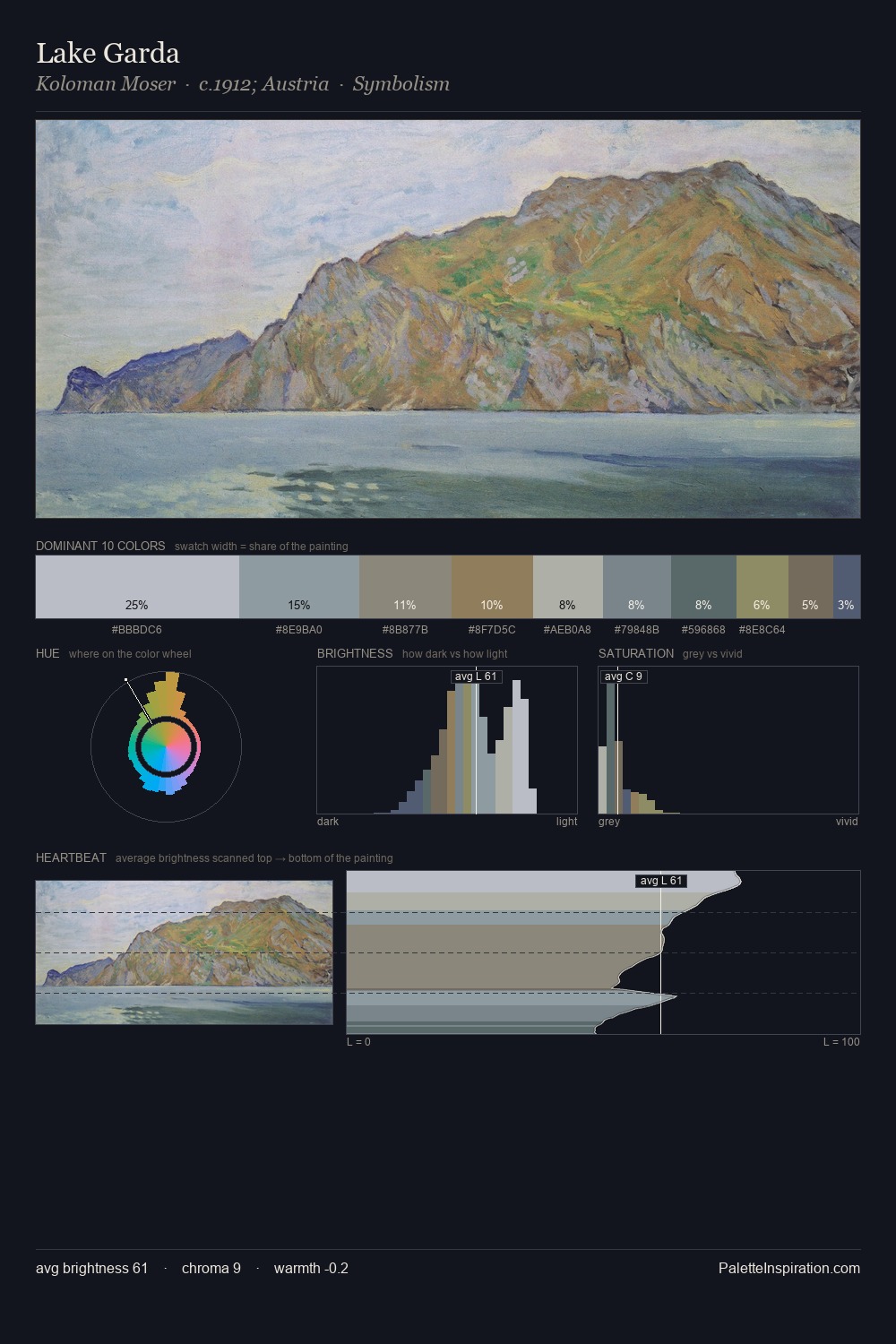Image resolution: width=896 pixels, height=1344 pixels.
Task: Click the hue color wheel chart
Action: 166,745
